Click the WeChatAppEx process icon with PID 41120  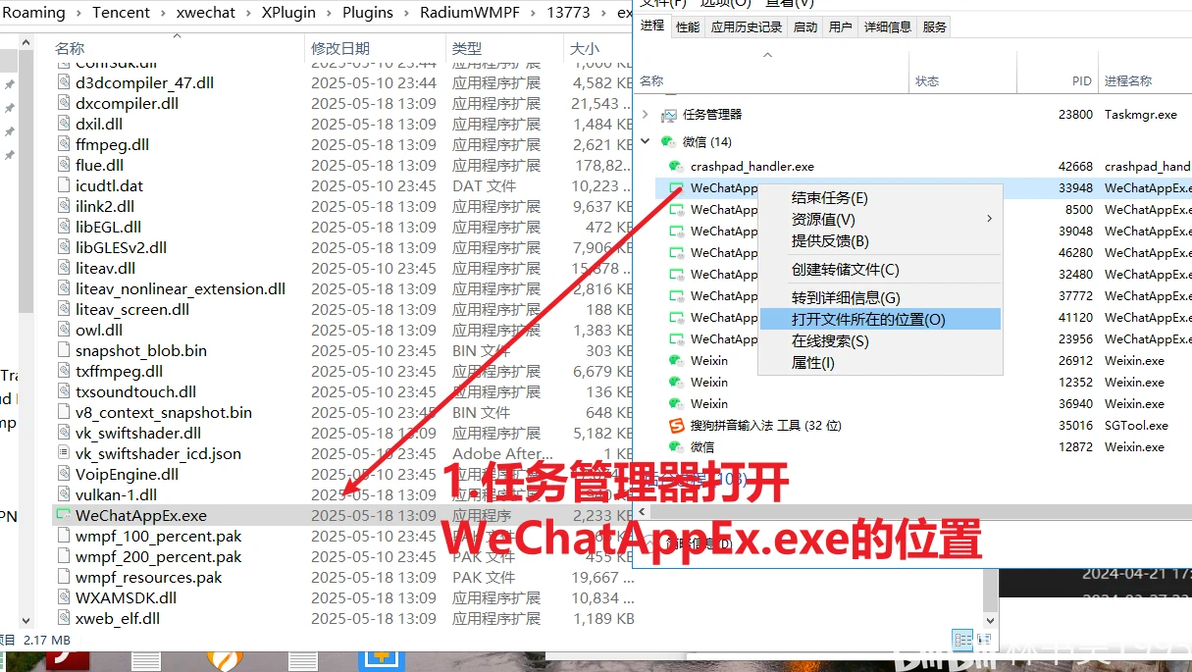[676, 317]
